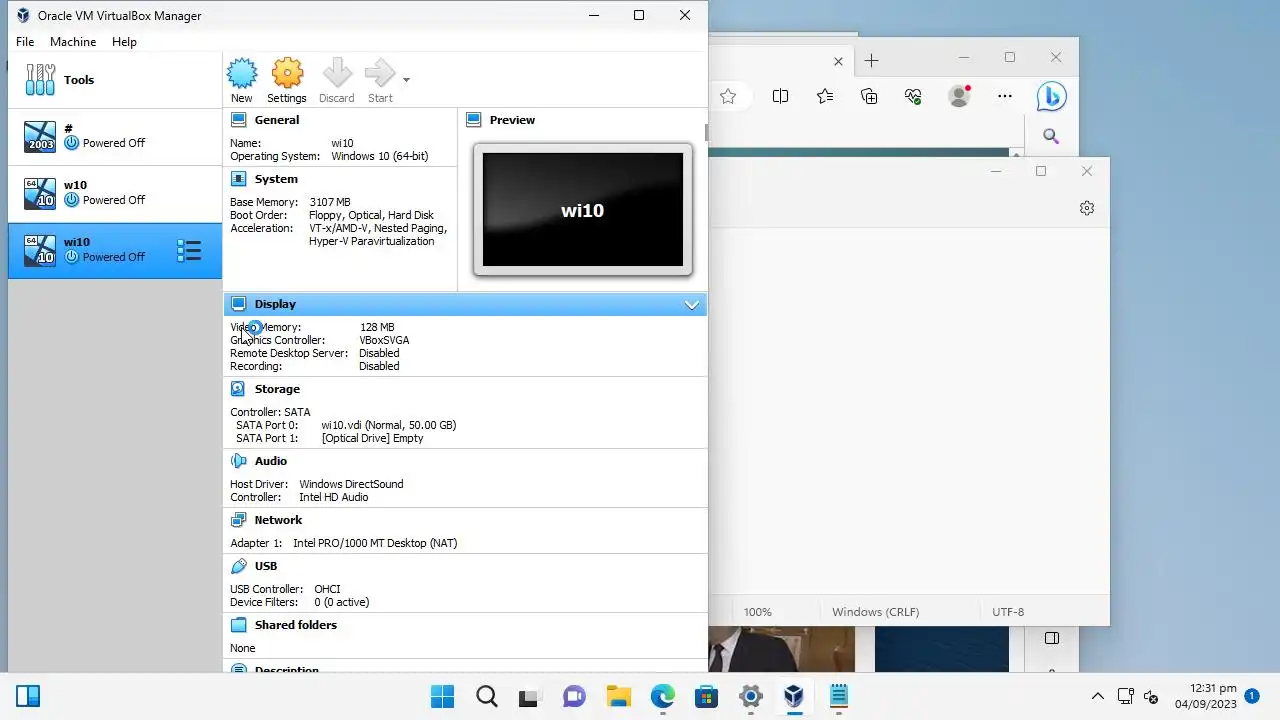Click the USB section icon
1280x720 pixels.
point(238,566)
